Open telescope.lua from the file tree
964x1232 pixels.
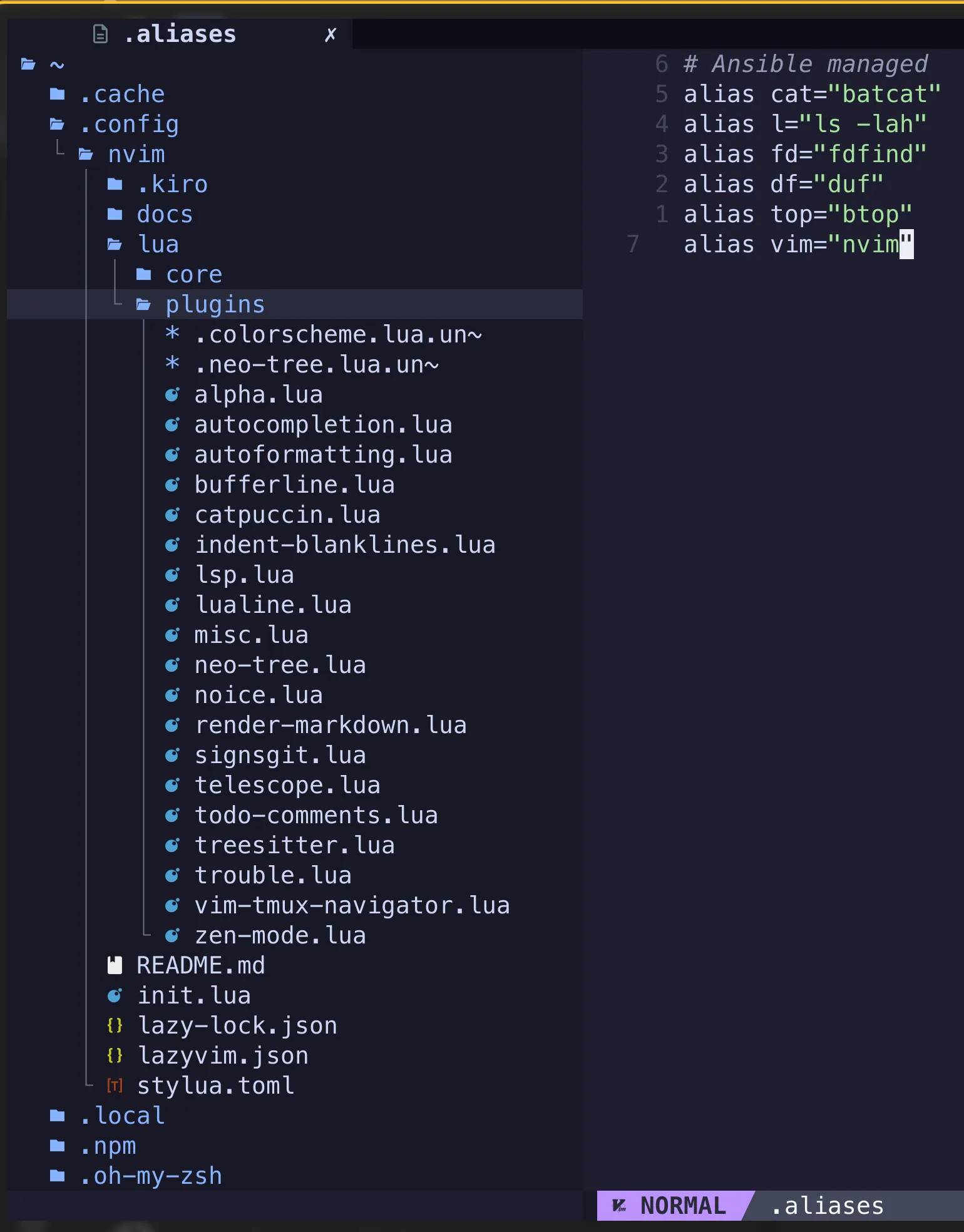pos(287,785)
